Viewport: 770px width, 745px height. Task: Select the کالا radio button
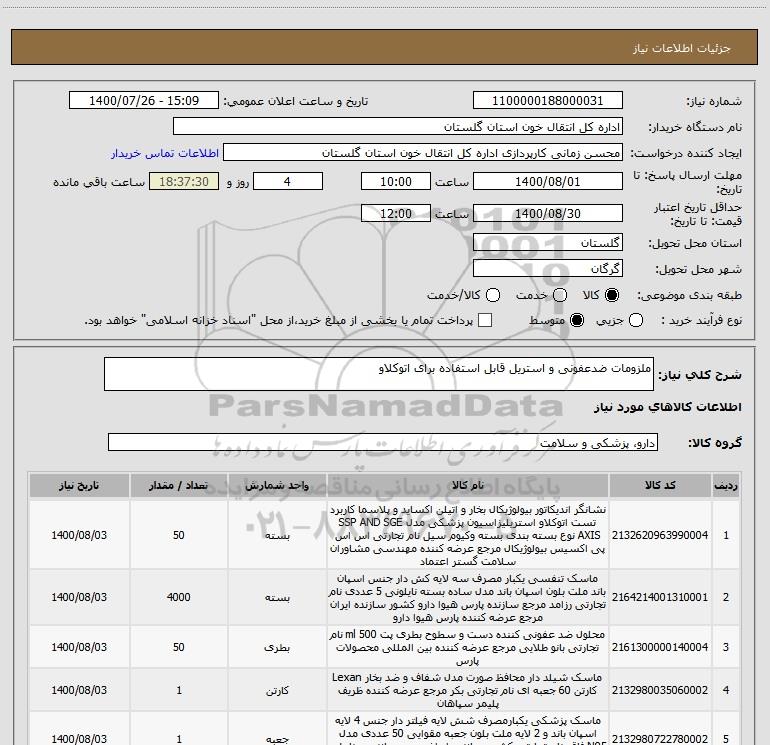611,295
